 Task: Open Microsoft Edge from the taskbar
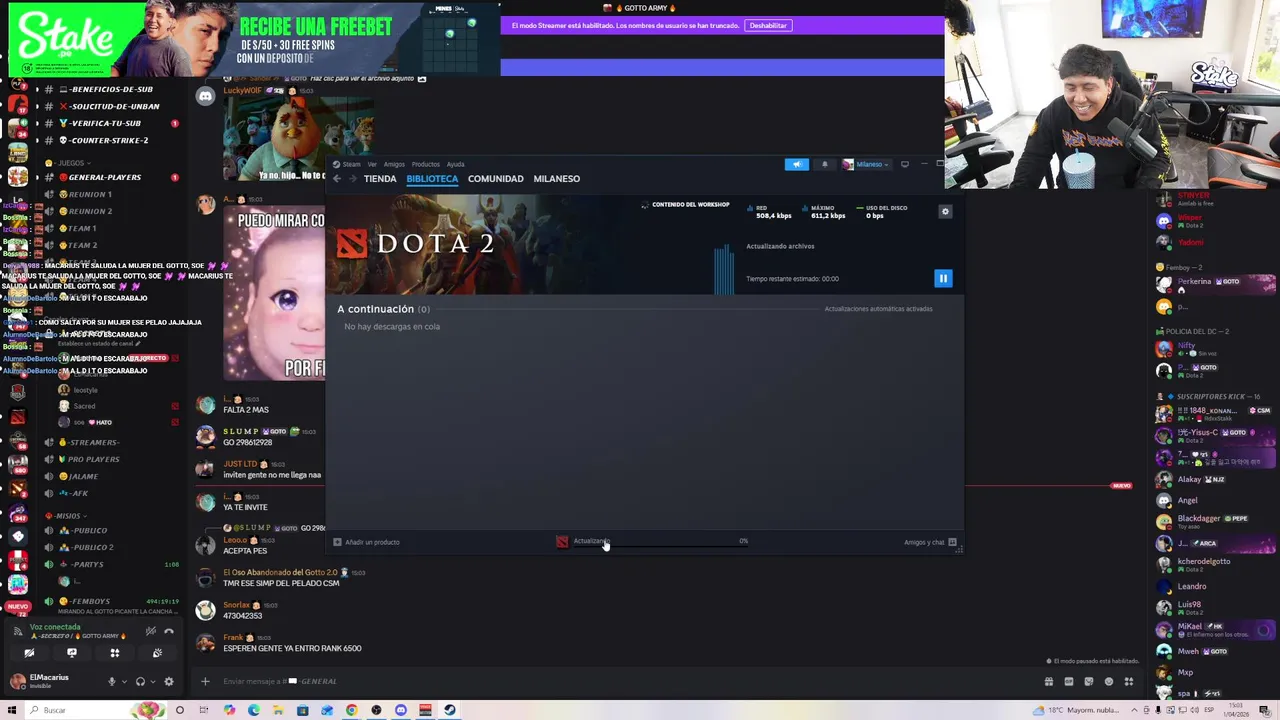point(254,710)
